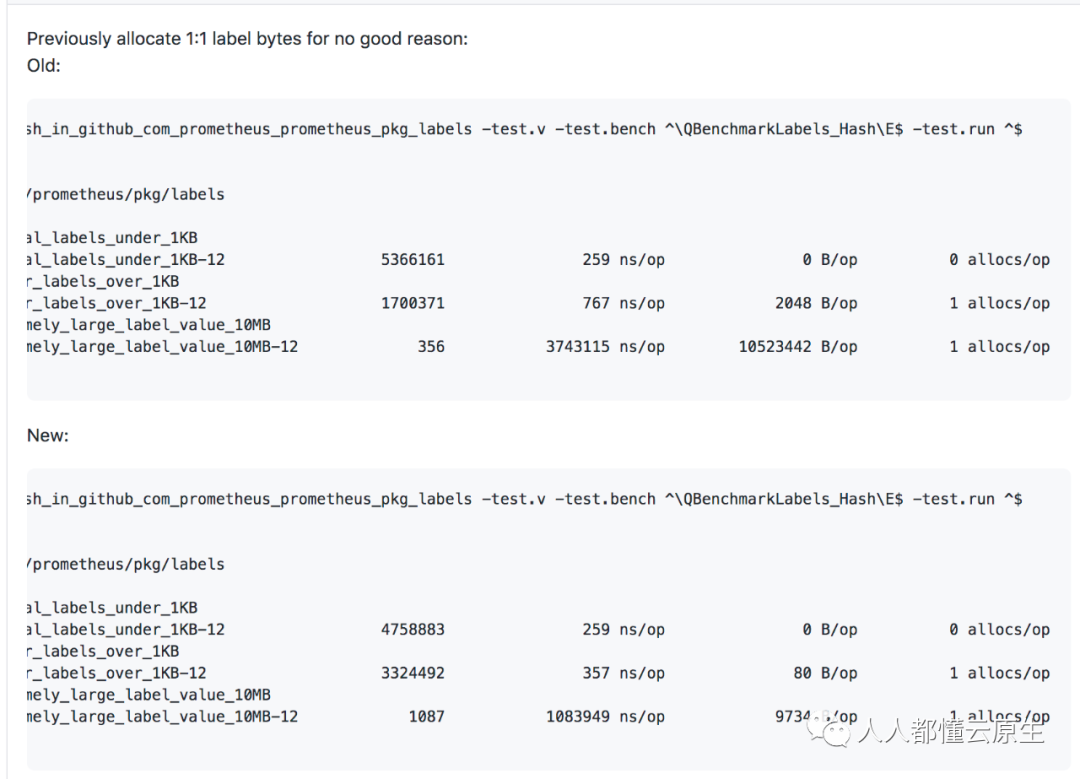Click the 10523442 B/op value
Image resolution: width=1080 pixels, height=779 pixels.
click(798, 347)
